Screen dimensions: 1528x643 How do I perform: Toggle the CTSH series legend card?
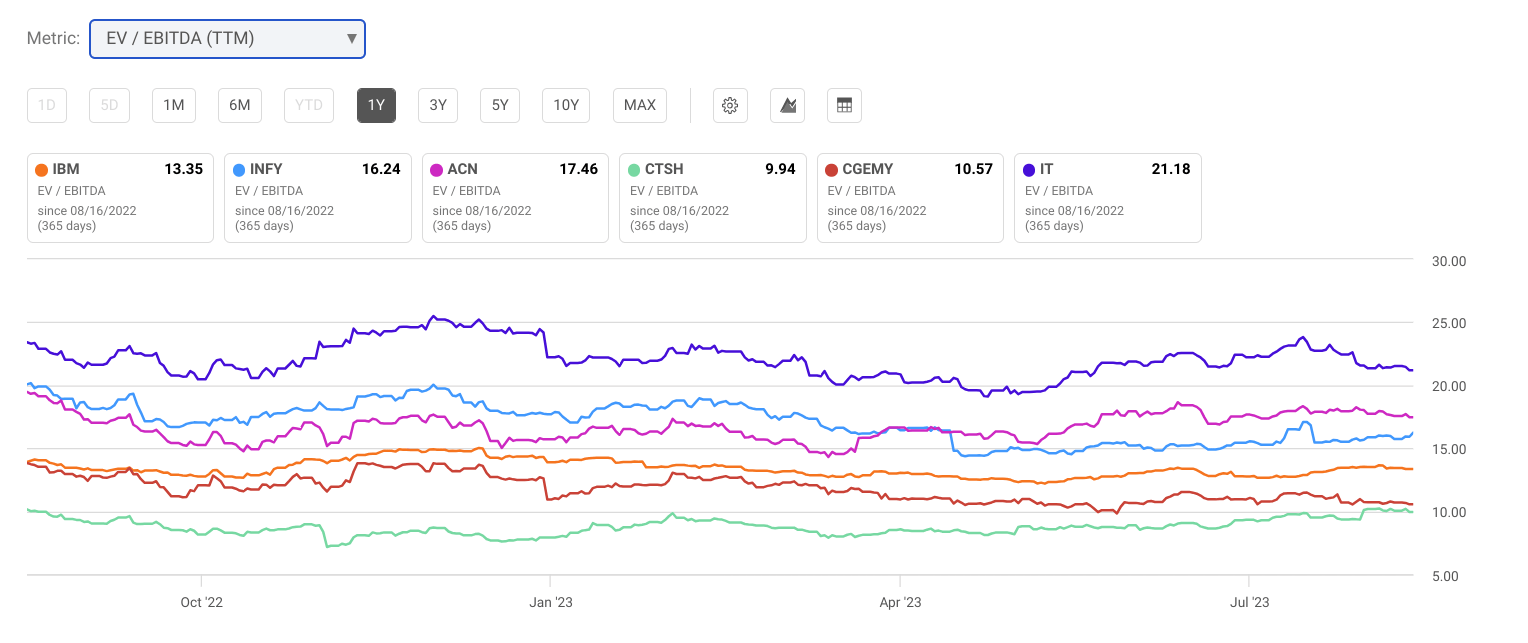tap(713, 198)
